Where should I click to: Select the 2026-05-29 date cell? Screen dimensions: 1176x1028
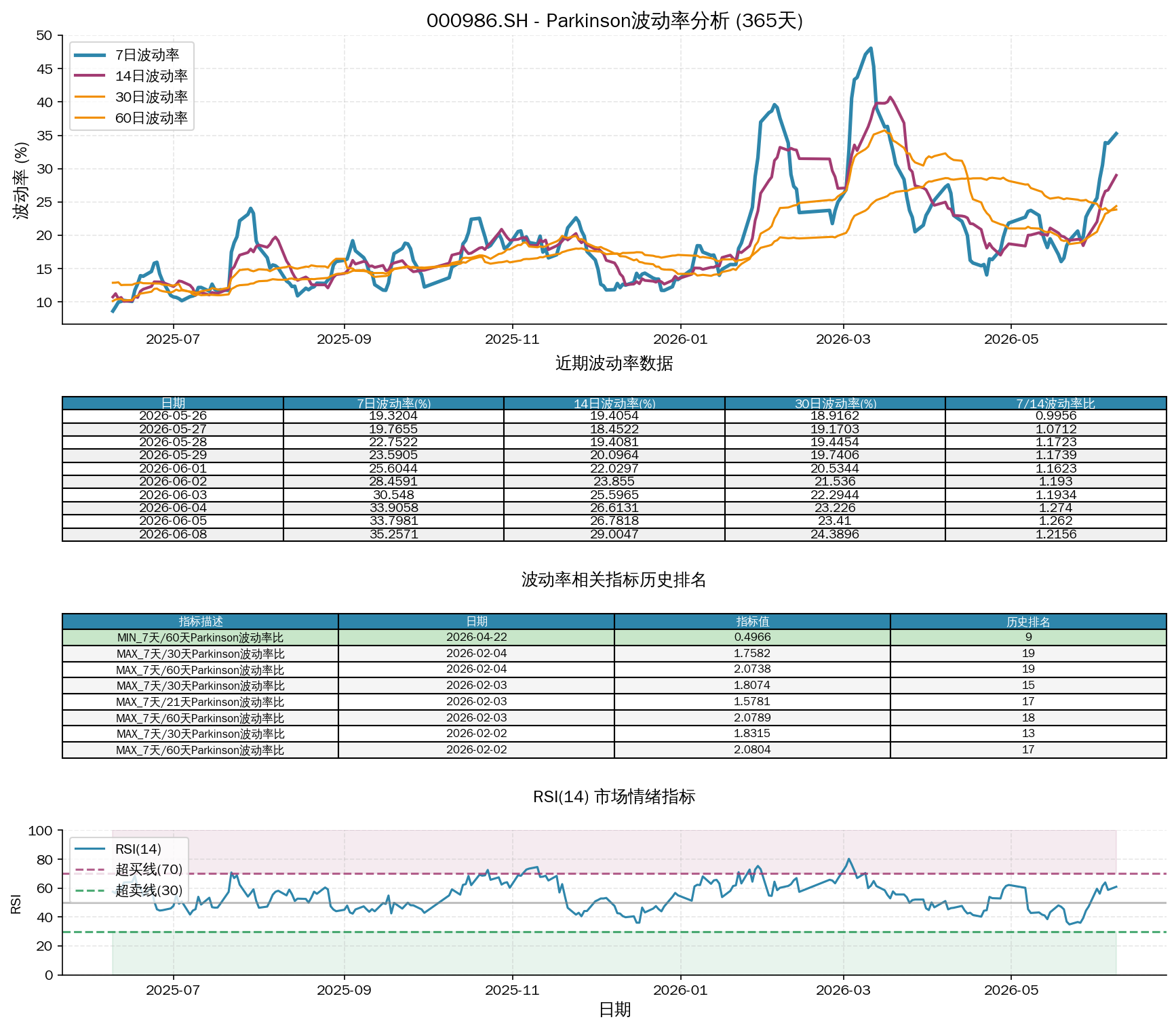[x=173, y=455]
